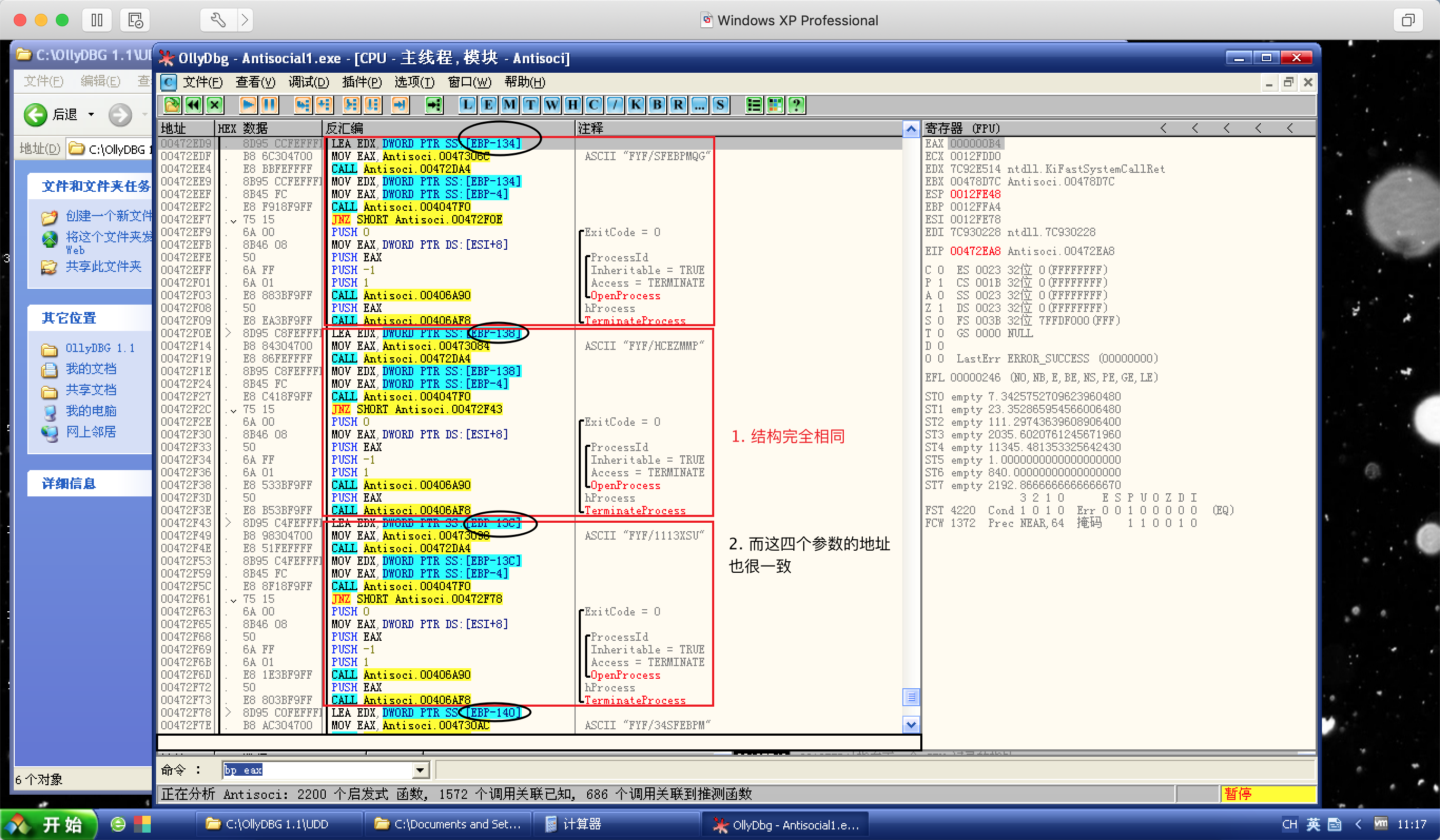Open the 调试(D) debug menu
Viewport: 1440px width, 840px height.
308,82
